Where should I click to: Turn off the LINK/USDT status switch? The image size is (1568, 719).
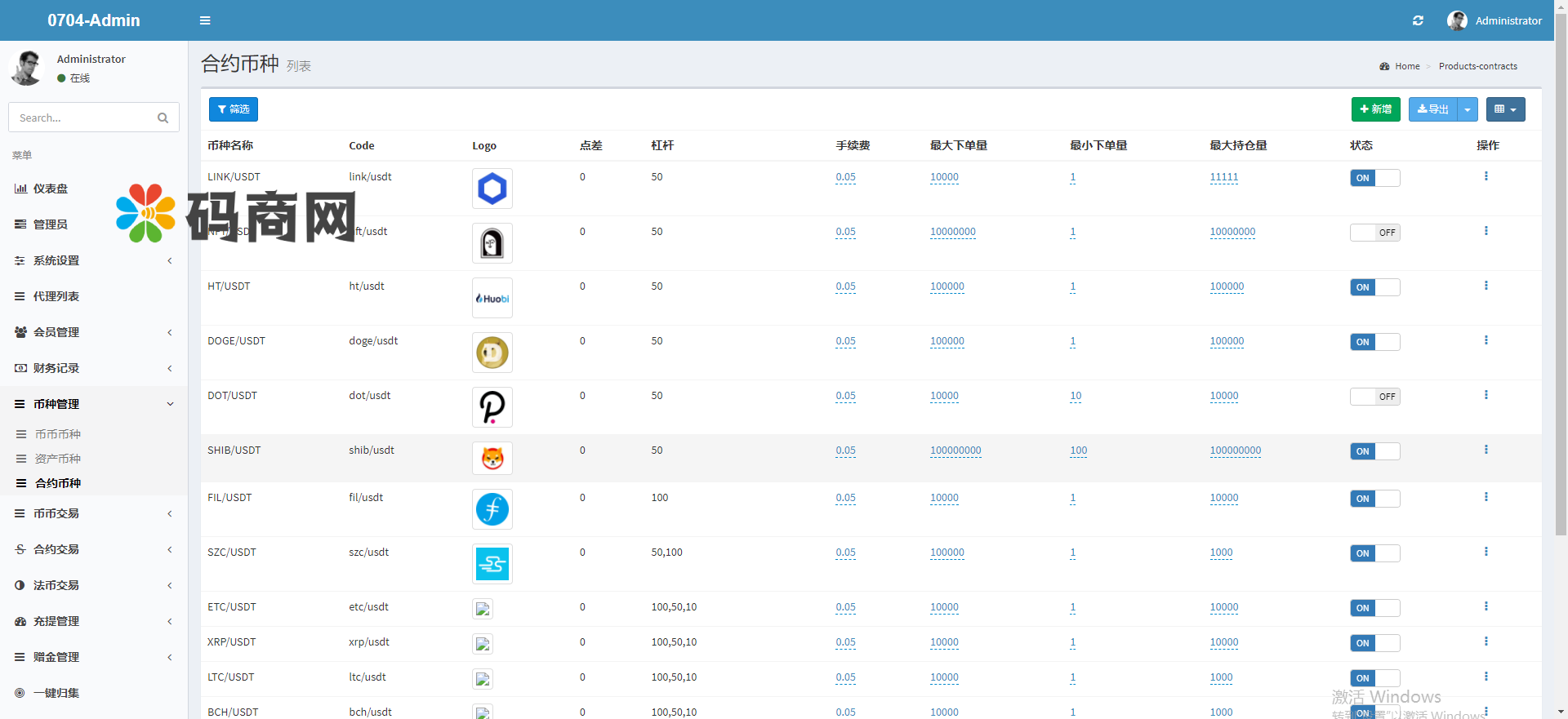click(1374, 178)
